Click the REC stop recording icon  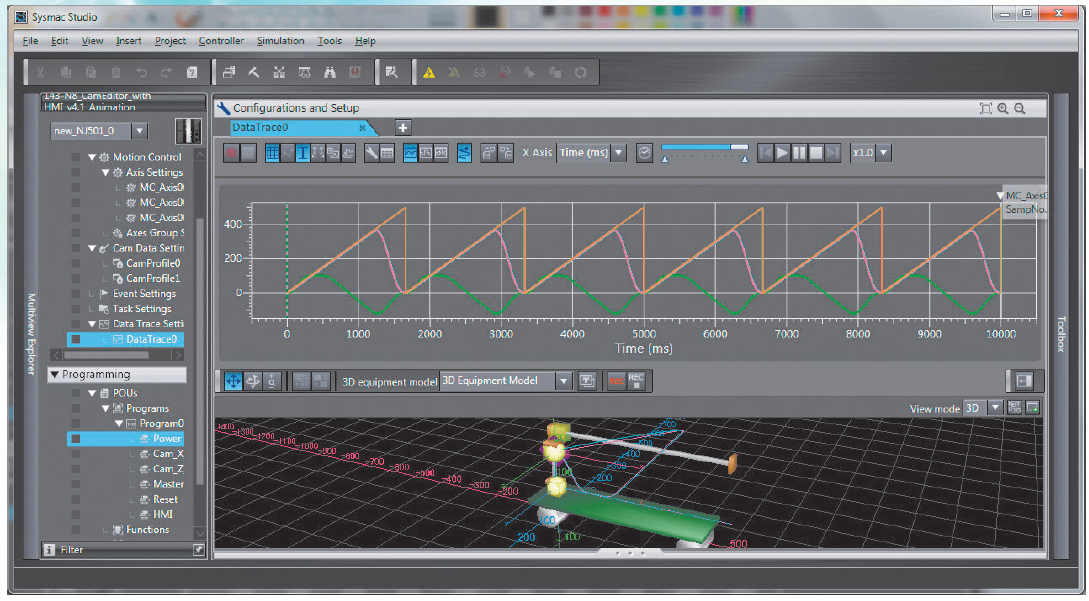point(636,381)
